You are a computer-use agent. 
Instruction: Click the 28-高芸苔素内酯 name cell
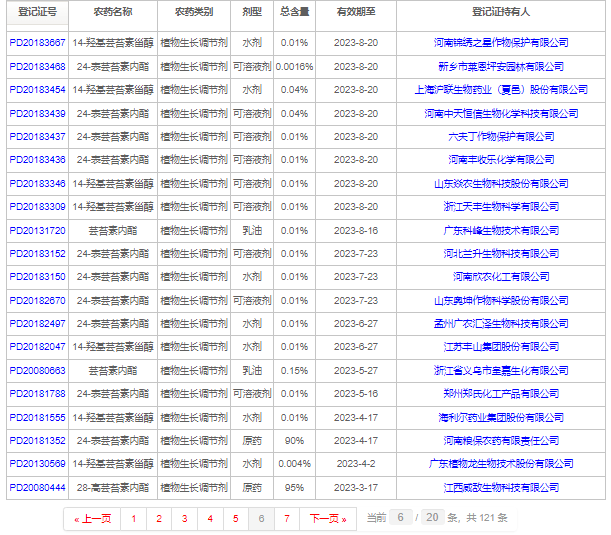(x=113, y=488)
